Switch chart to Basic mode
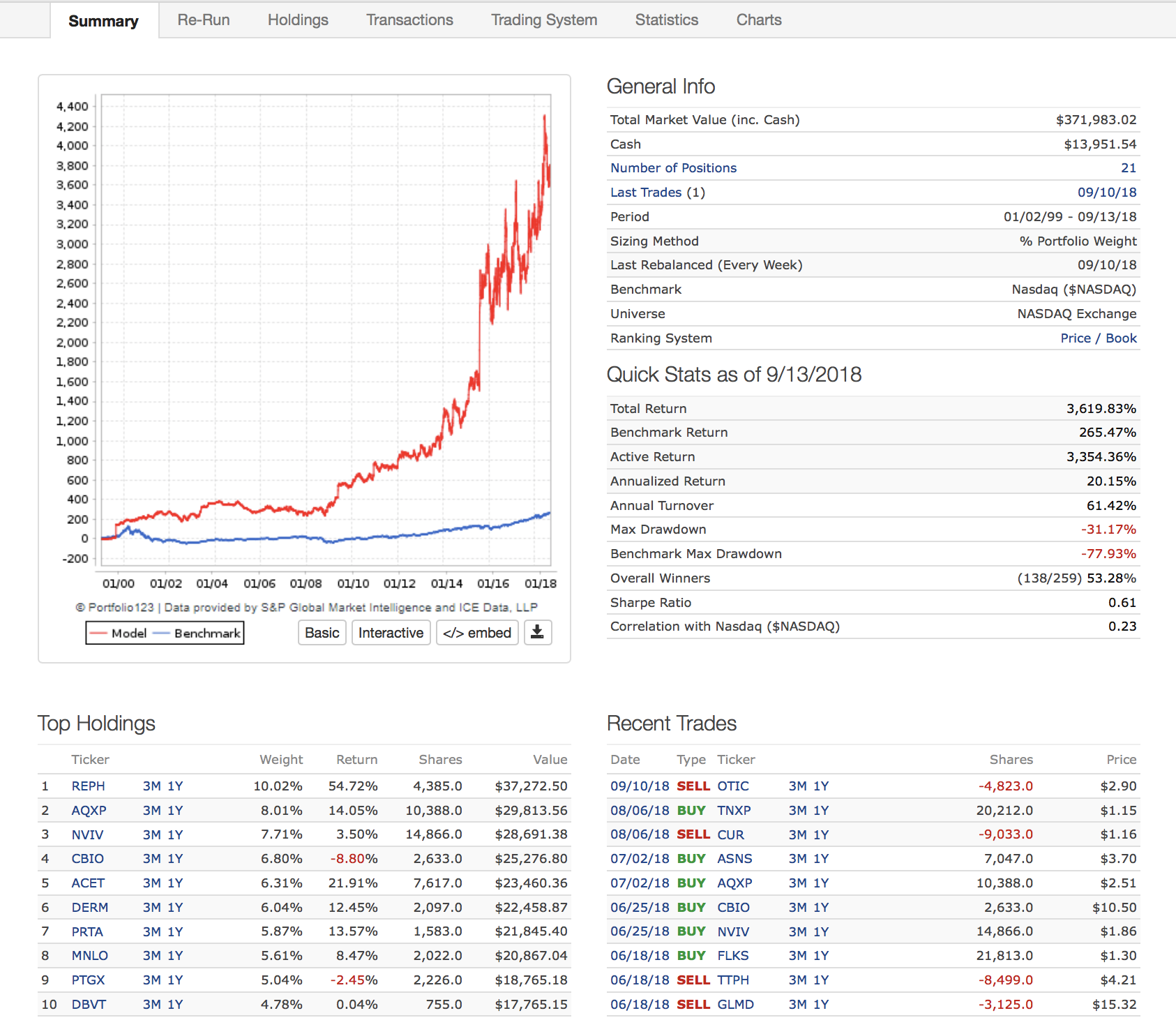This screenshot has width=1176, height=1027. tap(322, 633)
